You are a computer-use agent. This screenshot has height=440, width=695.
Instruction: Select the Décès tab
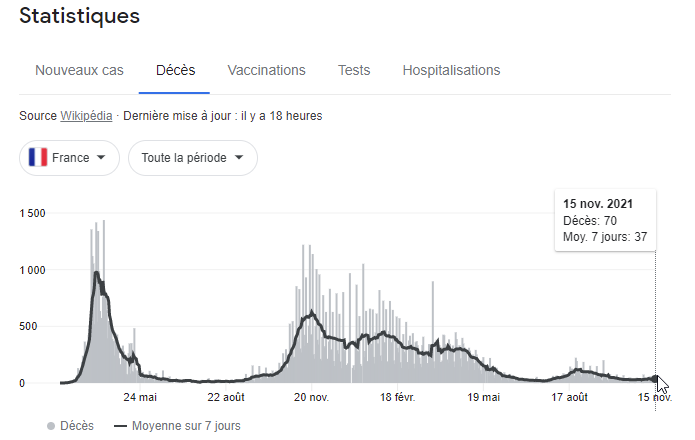(175, 70)
